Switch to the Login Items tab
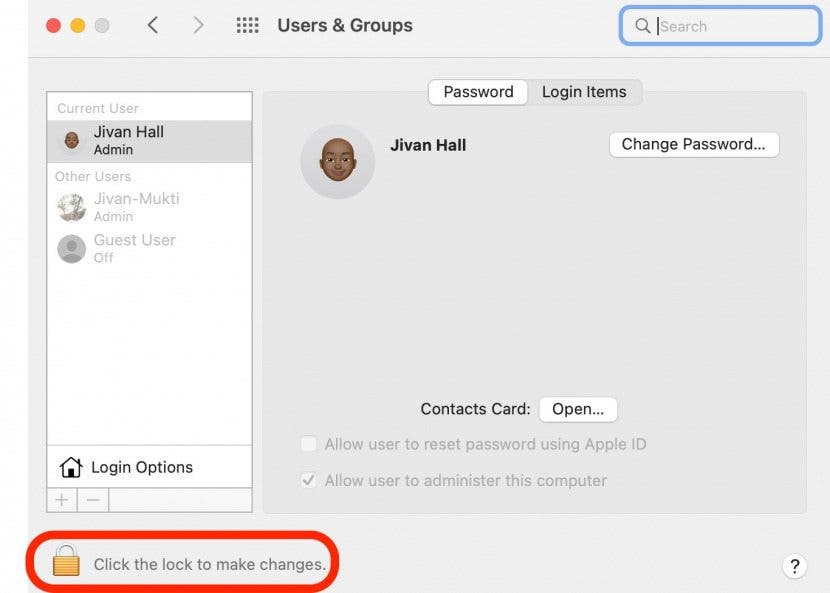This screenshot has width=830, height=593. (585, 91)
